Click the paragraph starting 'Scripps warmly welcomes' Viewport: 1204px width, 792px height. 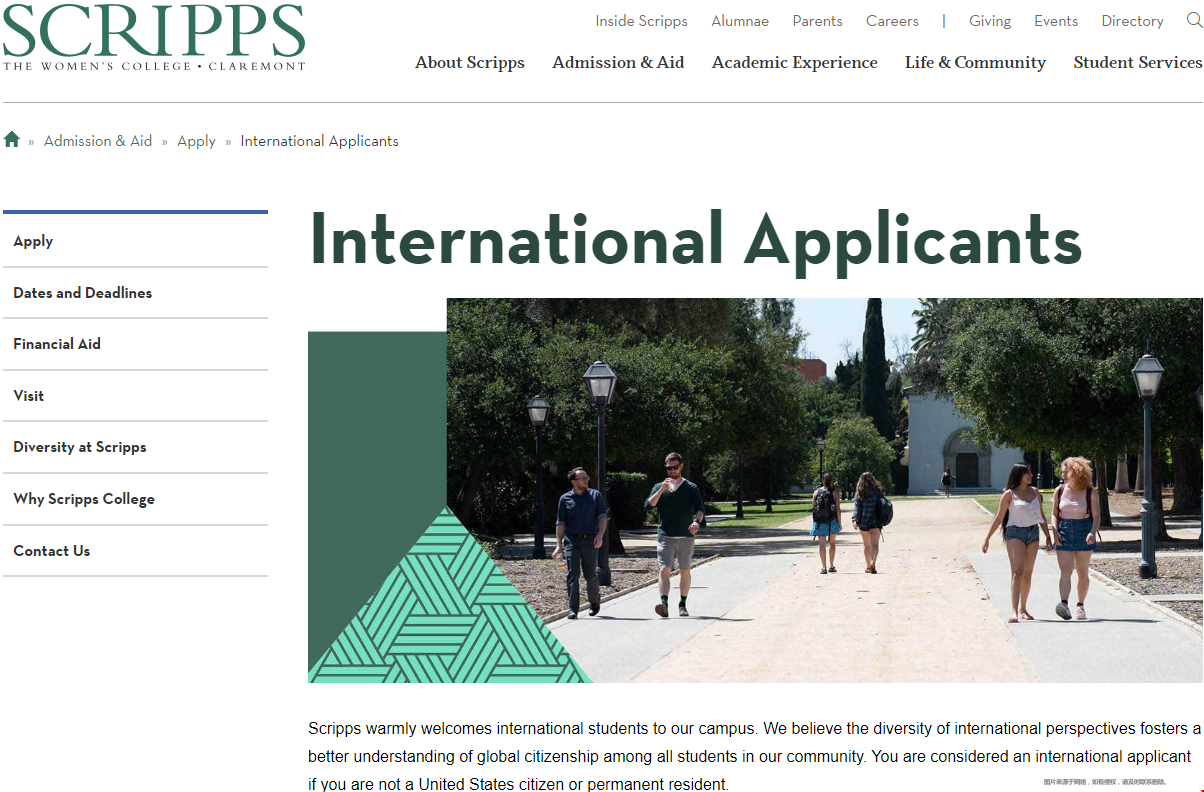pos(755,756)
